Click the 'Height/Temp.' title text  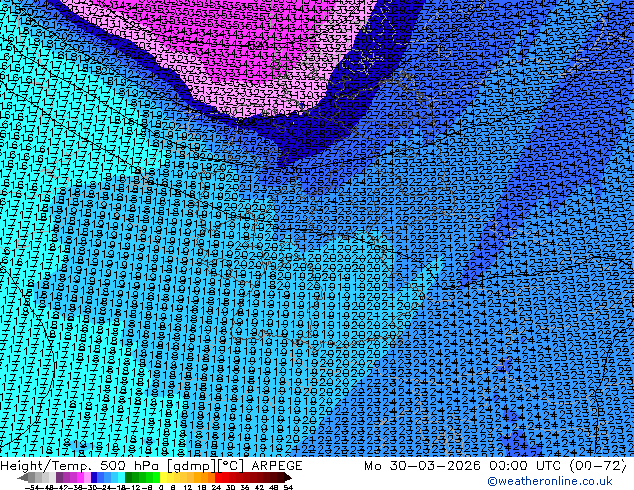pyautogui.click(x=46, y=466)
